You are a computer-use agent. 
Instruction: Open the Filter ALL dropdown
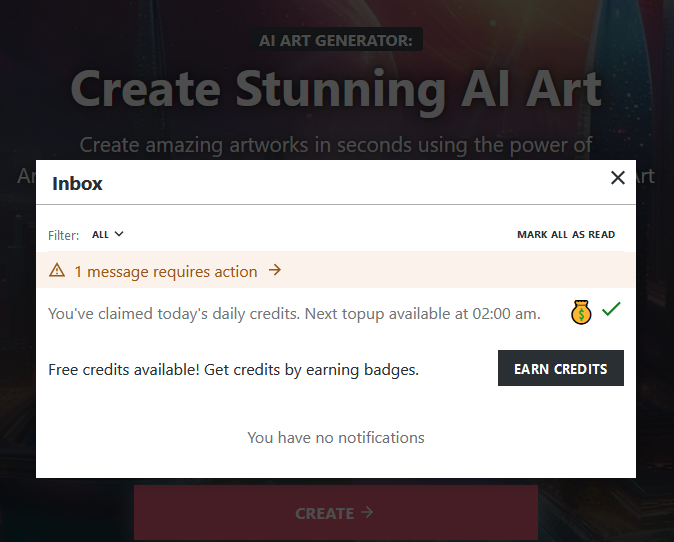point(107,235)
